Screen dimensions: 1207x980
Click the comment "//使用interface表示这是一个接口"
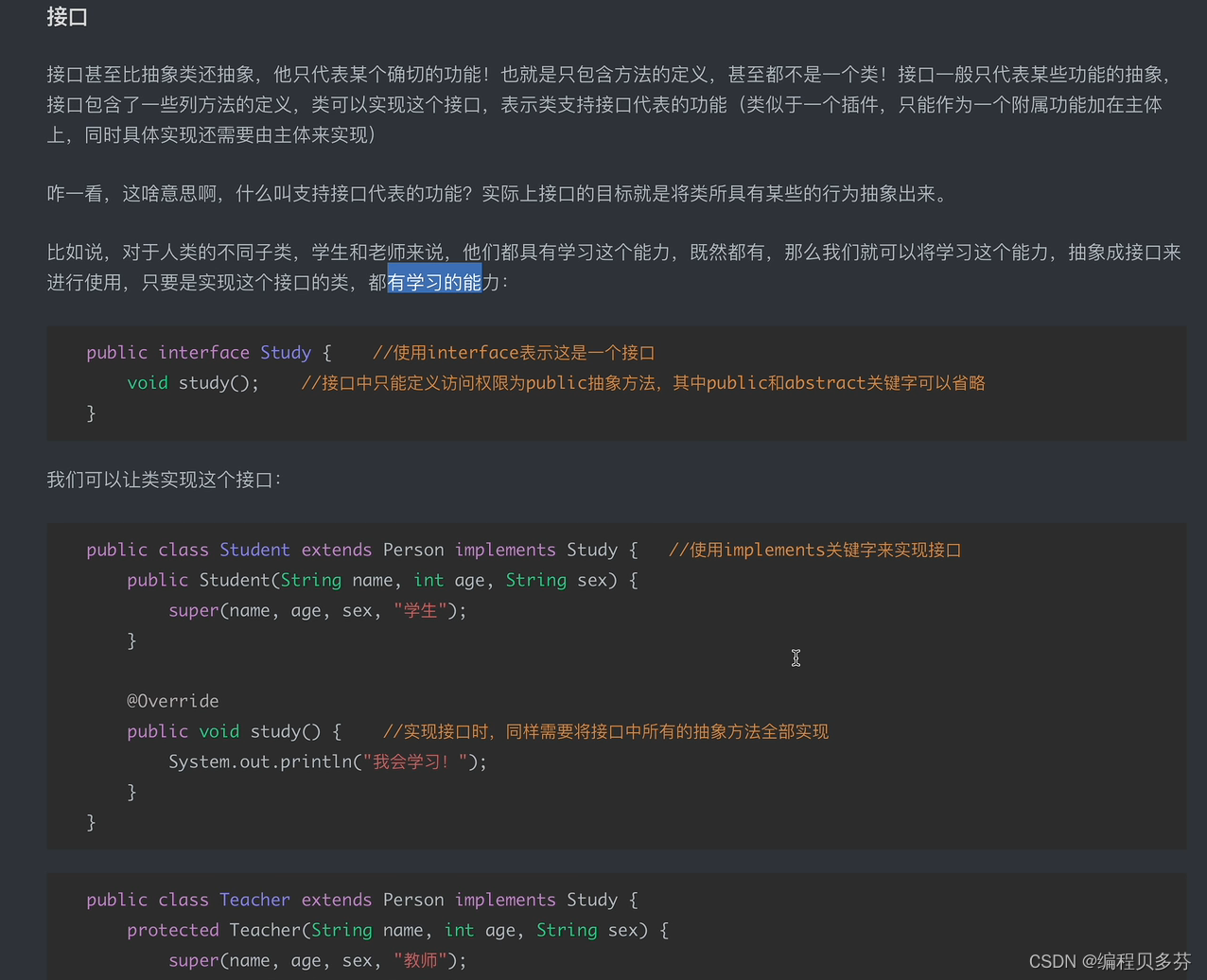[514, 353]
